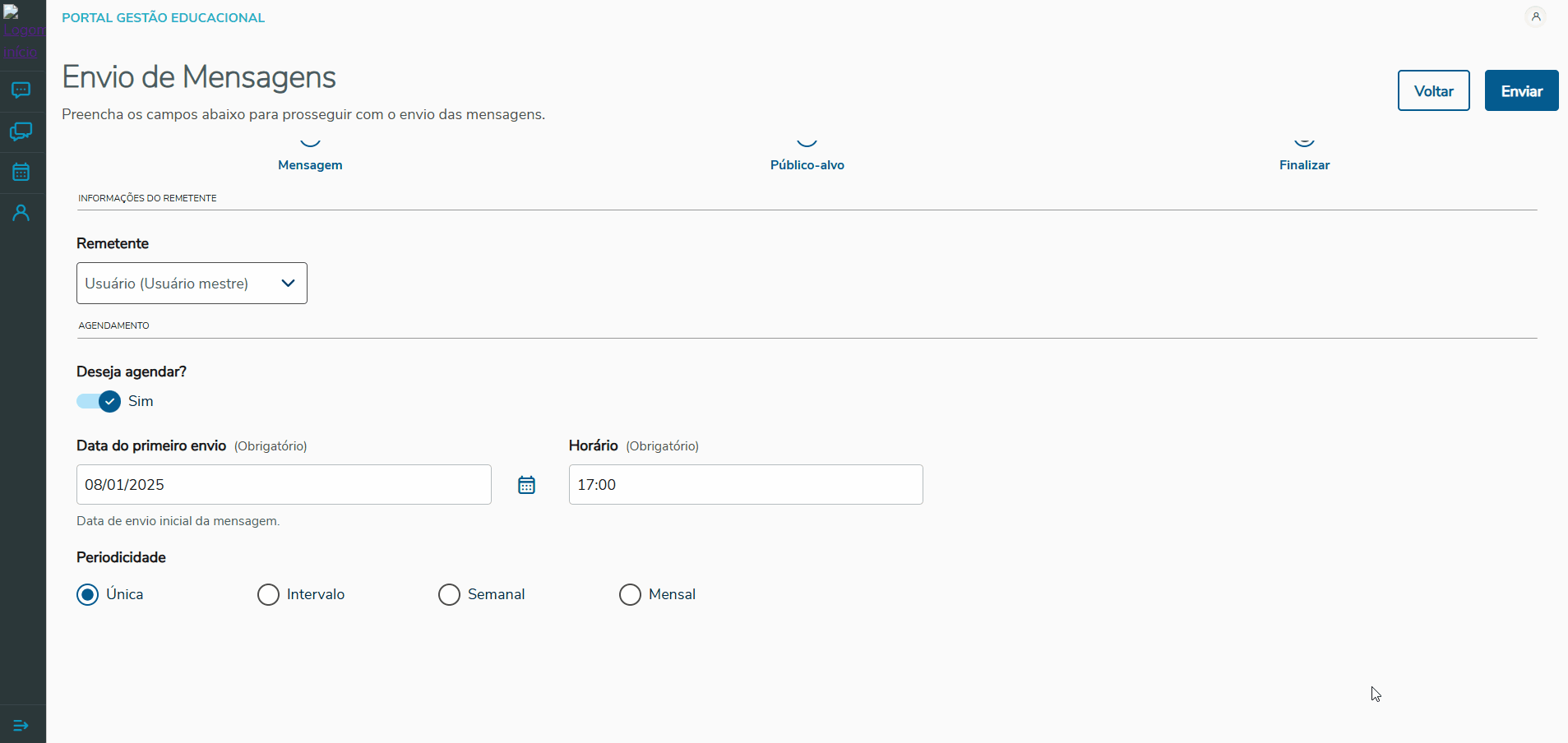Click the Horário time input field
The image size is (1568, 743).
[x=746, y=485]
